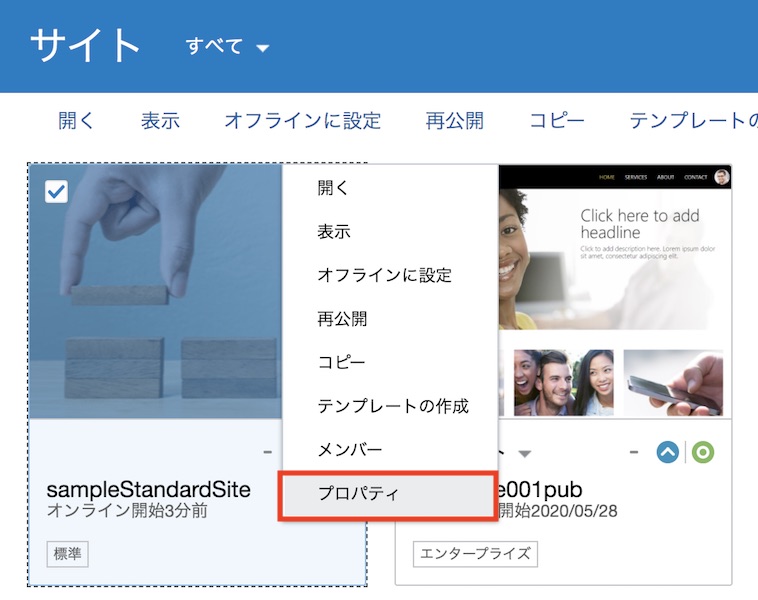The width and height of the screenshot is (758, 600).
Task: Choose 開く in the context menu
Action: click(x=333, y=187)
